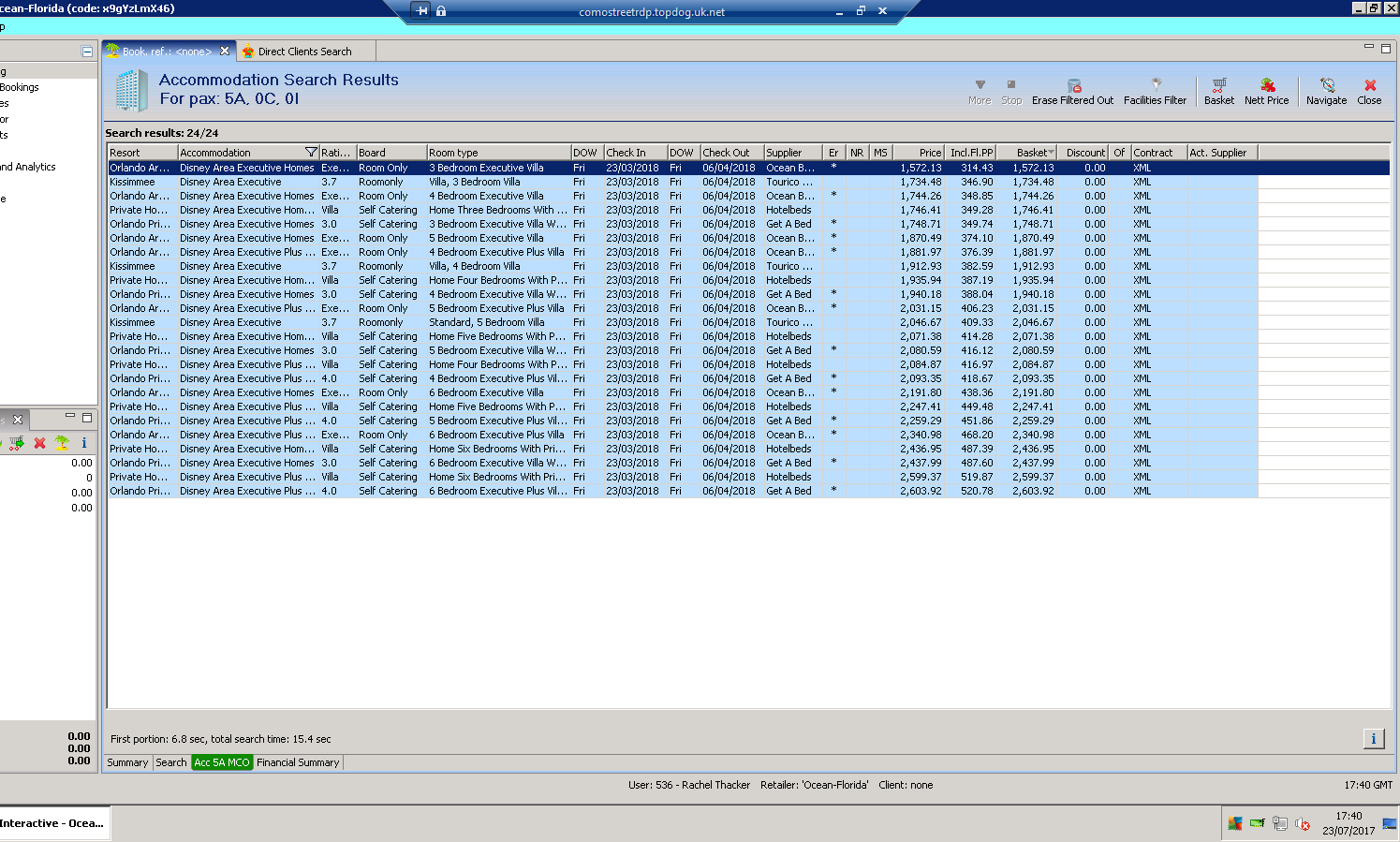Click the Act. Supplier column header
The image size is (1400, 842).
click(x=1222, y=153)
